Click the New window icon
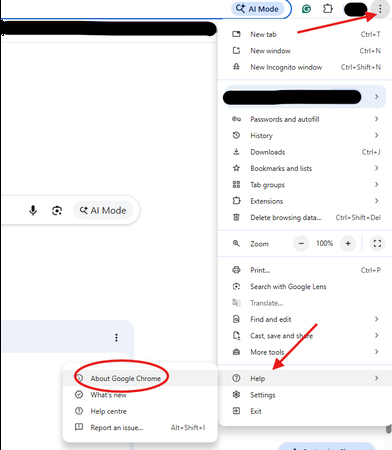 coord(236,50)
